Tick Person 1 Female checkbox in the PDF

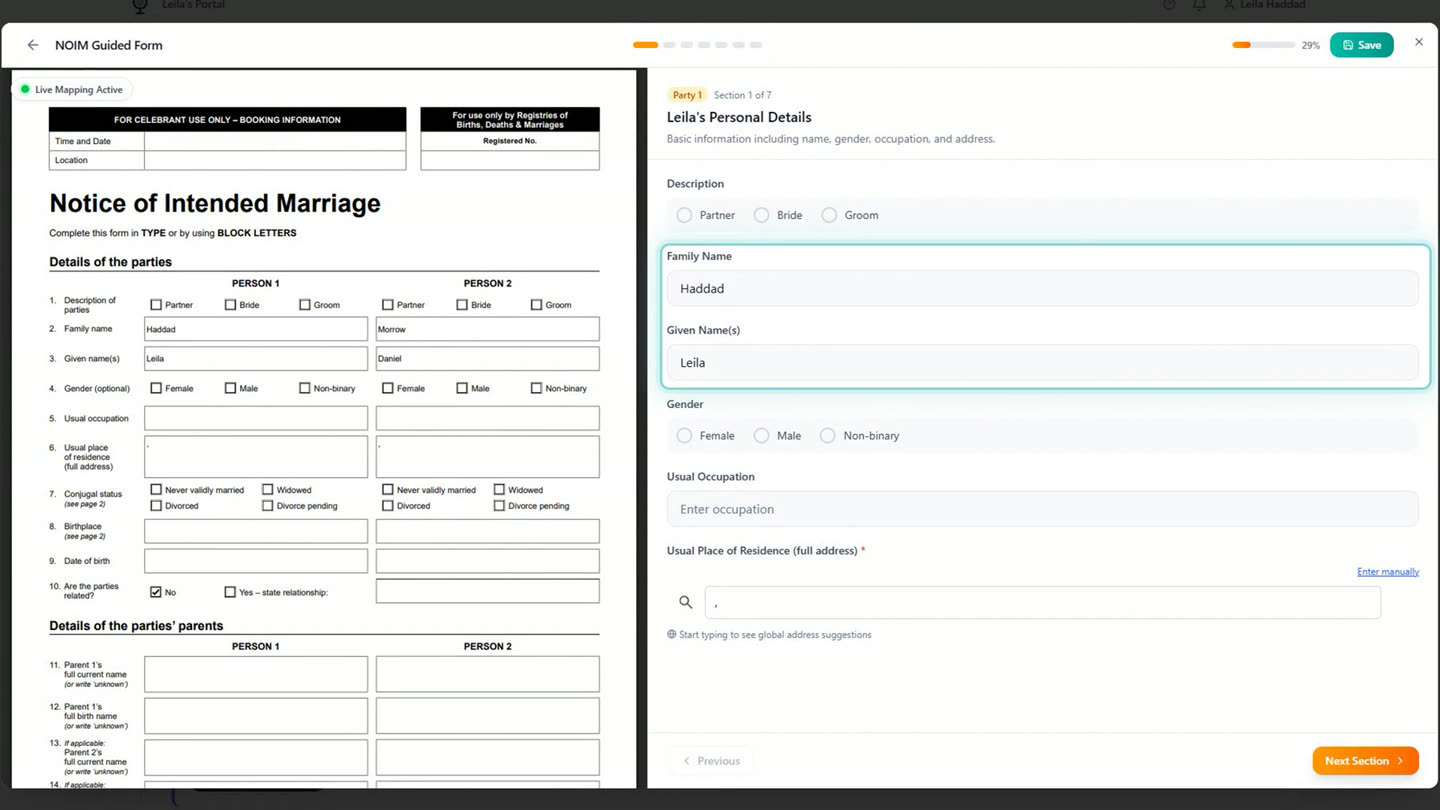156,388
